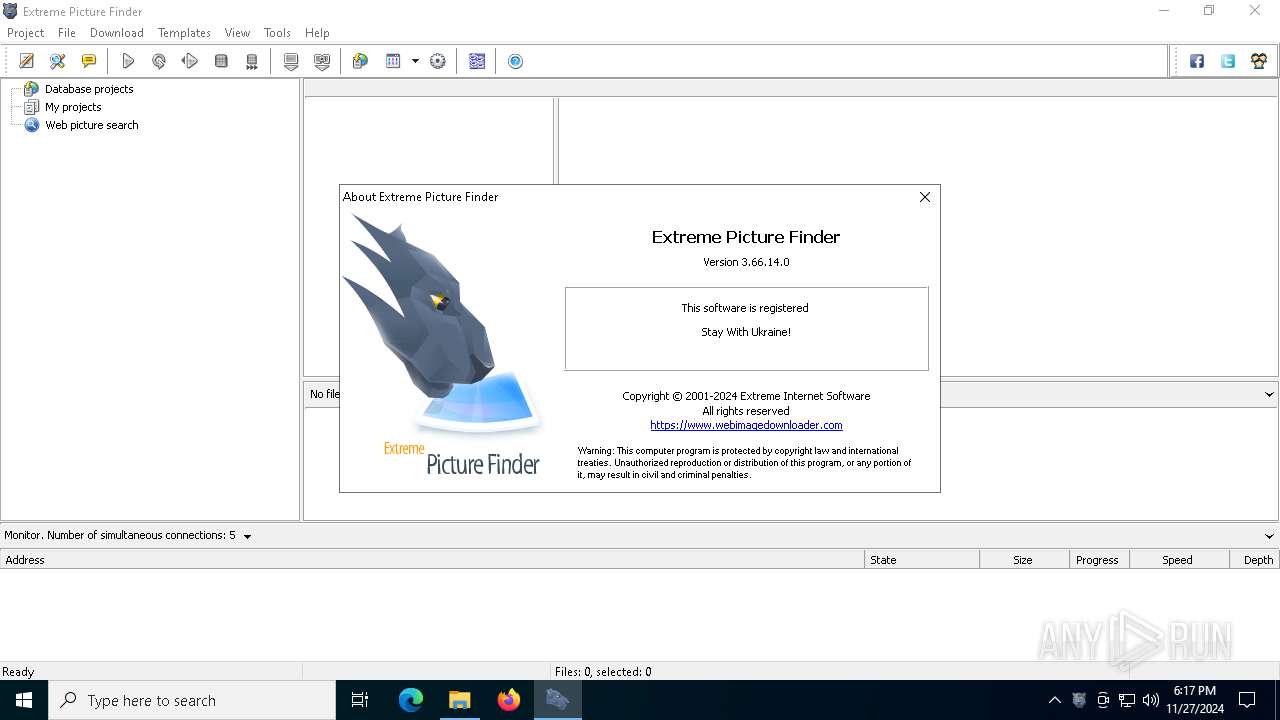
Task: Click the download selected monitor icon
Action: [291, 61]
